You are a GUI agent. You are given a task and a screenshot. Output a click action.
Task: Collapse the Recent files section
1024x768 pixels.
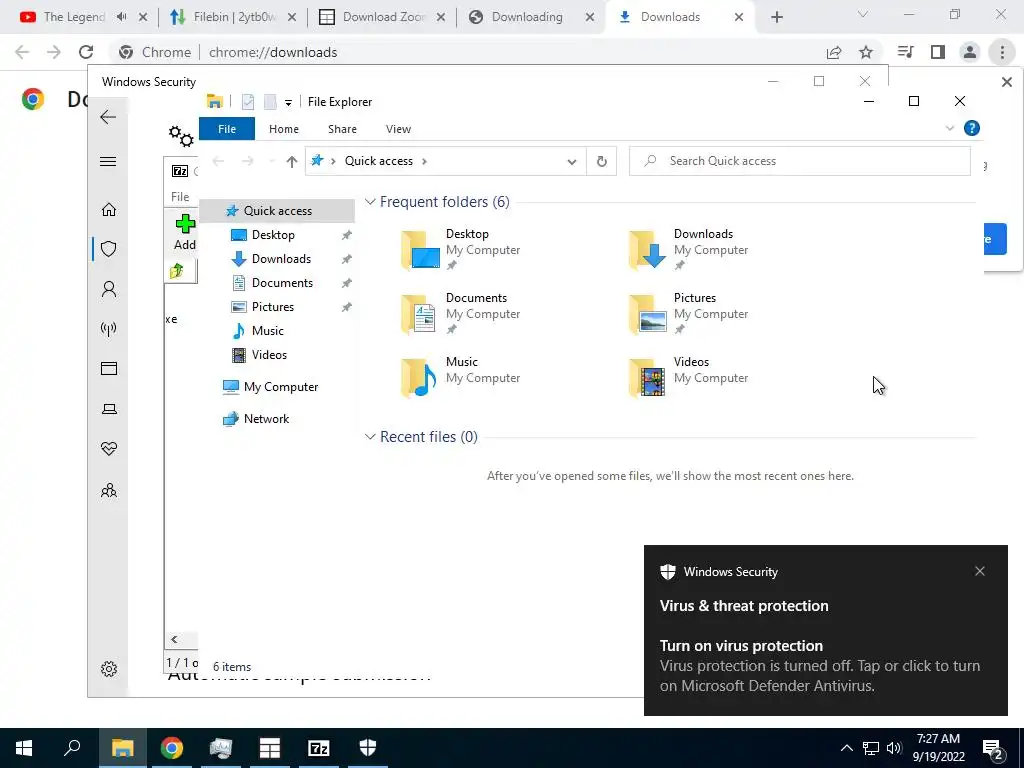click(370, 437)
